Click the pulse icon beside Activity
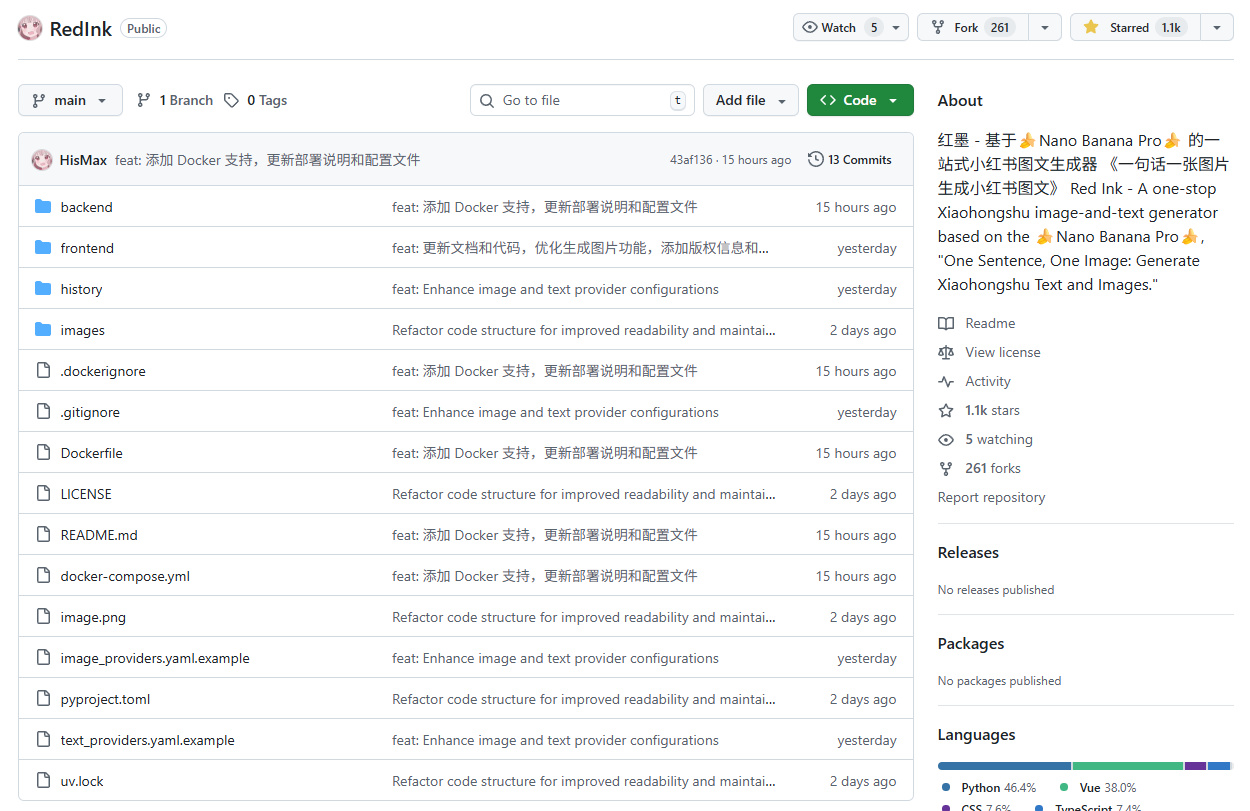The width and height of the screenshot is (1250, 811). (946, 381)
